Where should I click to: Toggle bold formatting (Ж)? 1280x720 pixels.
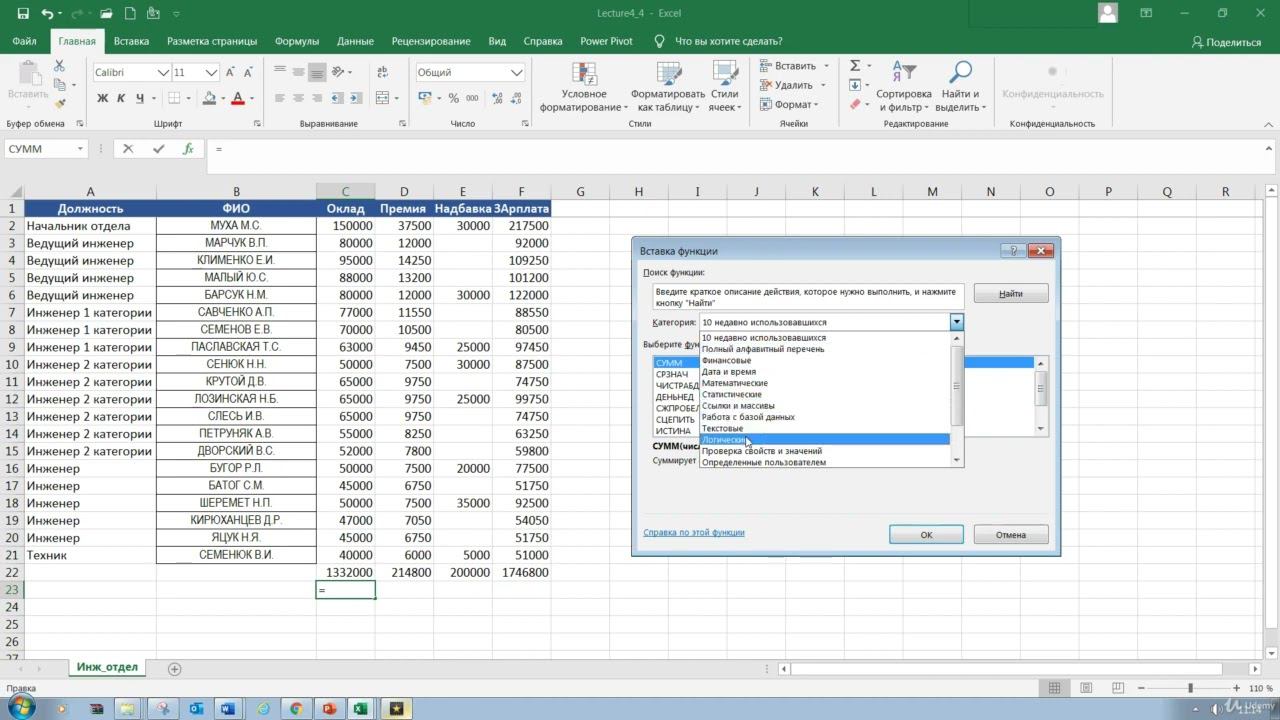click(102, 98)
